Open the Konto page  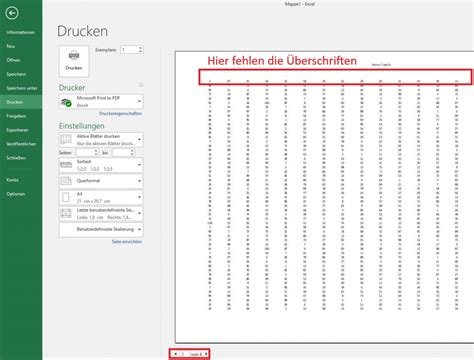click(x=12, y=180)
